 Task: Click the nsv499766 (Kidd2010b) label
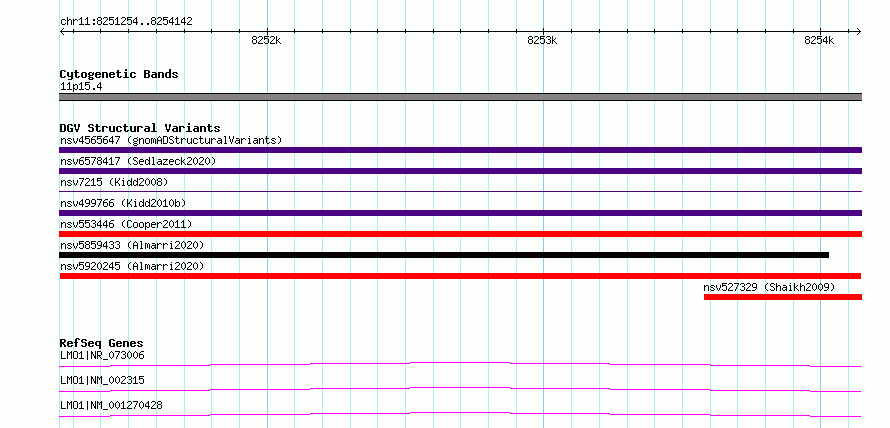pos(123,203)
